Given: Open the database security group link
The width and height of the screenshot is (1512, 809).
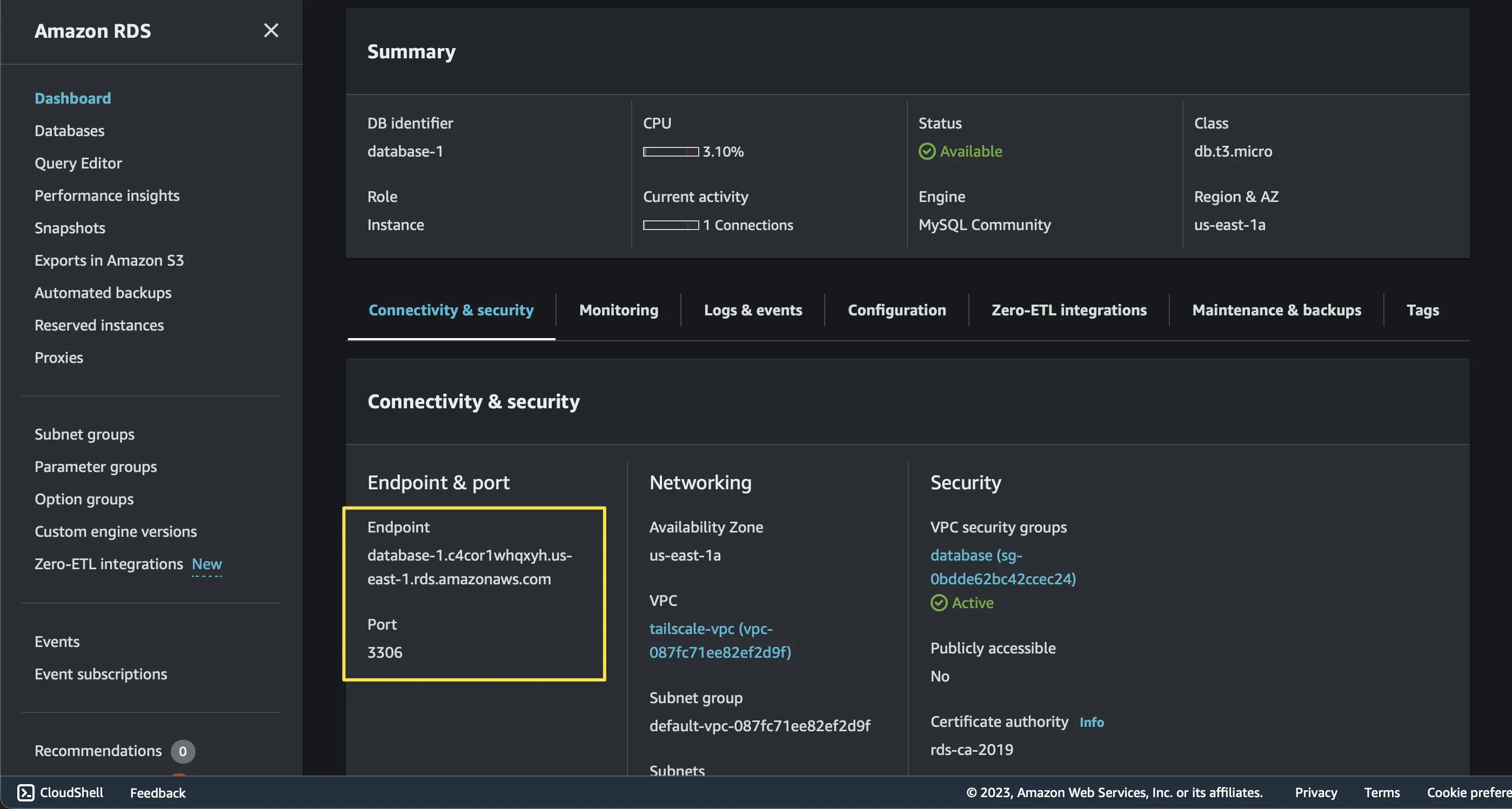Looking at the screenshot, I should tap(1002, 567).
